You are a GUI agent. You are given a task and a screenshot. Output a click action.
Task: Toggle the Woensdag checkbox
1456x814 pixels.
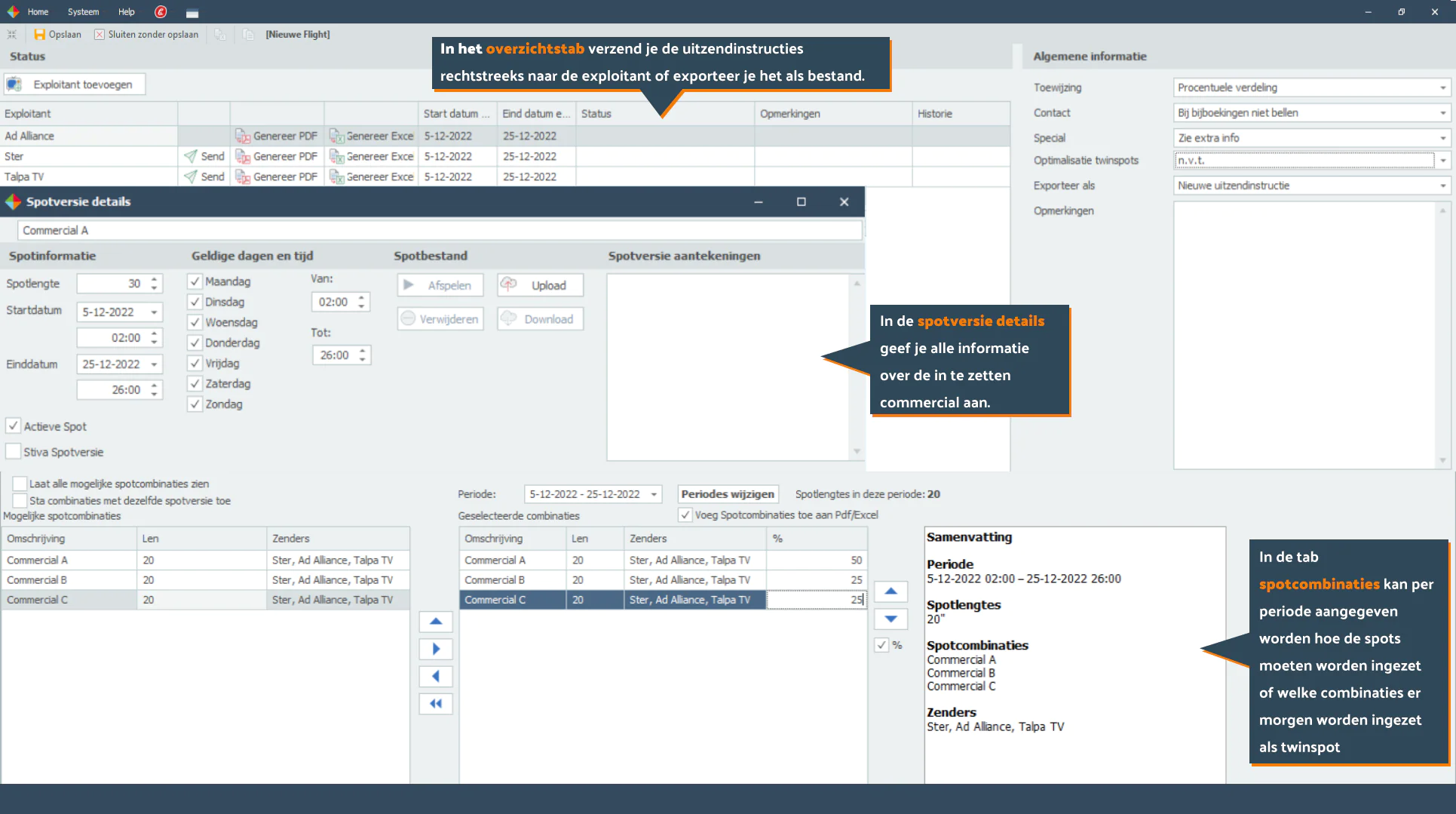[195, 322]
